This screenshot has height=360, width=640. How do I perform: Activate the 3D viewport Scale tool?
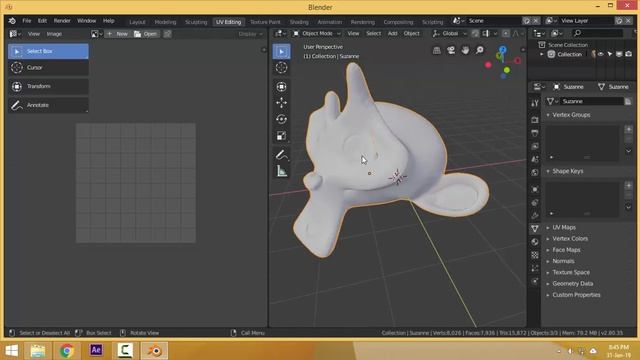pos(281,136)
